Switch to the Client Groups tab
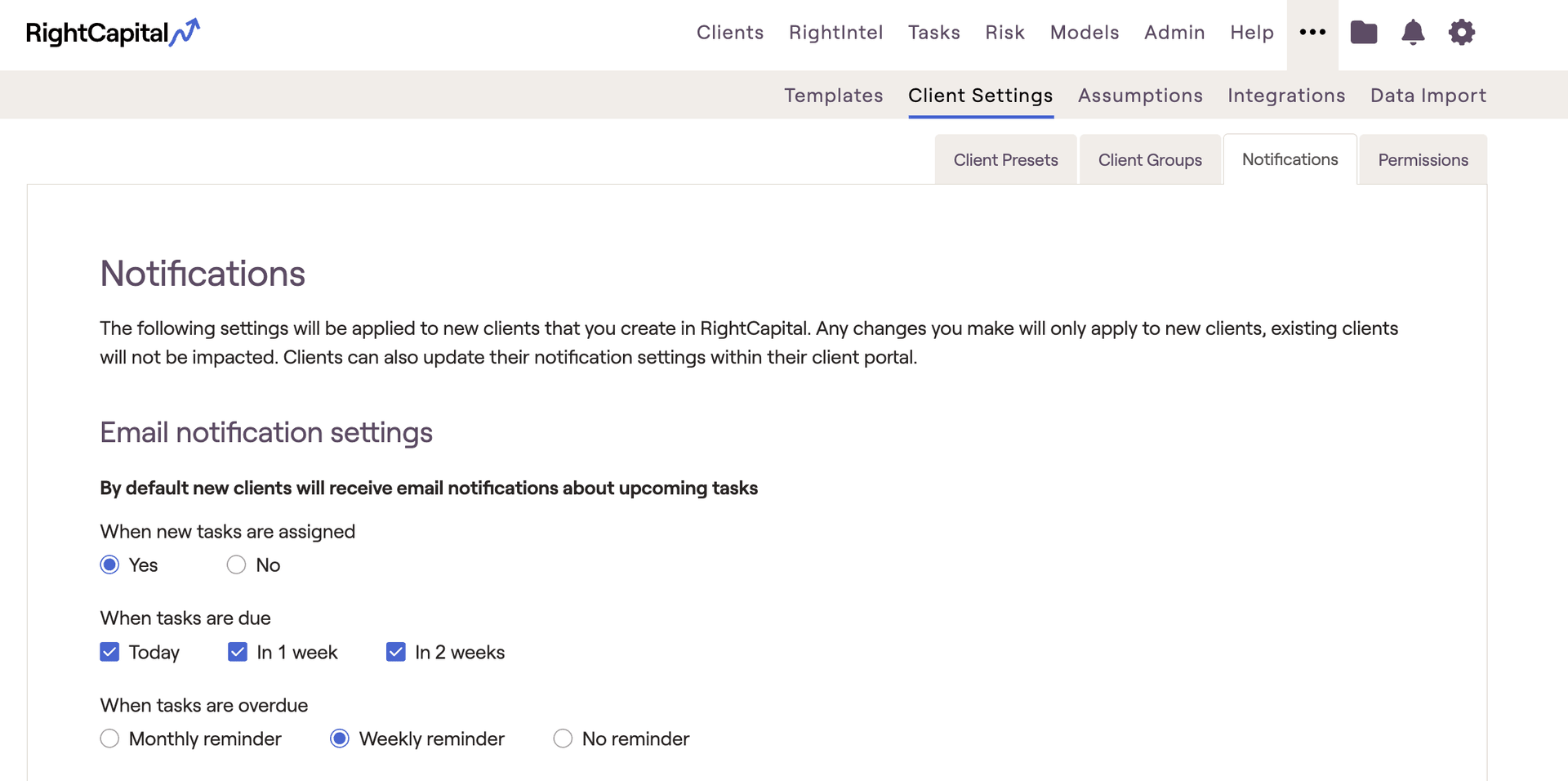The height and width of the screenshot is (781, 1568). click(1150, 160)
